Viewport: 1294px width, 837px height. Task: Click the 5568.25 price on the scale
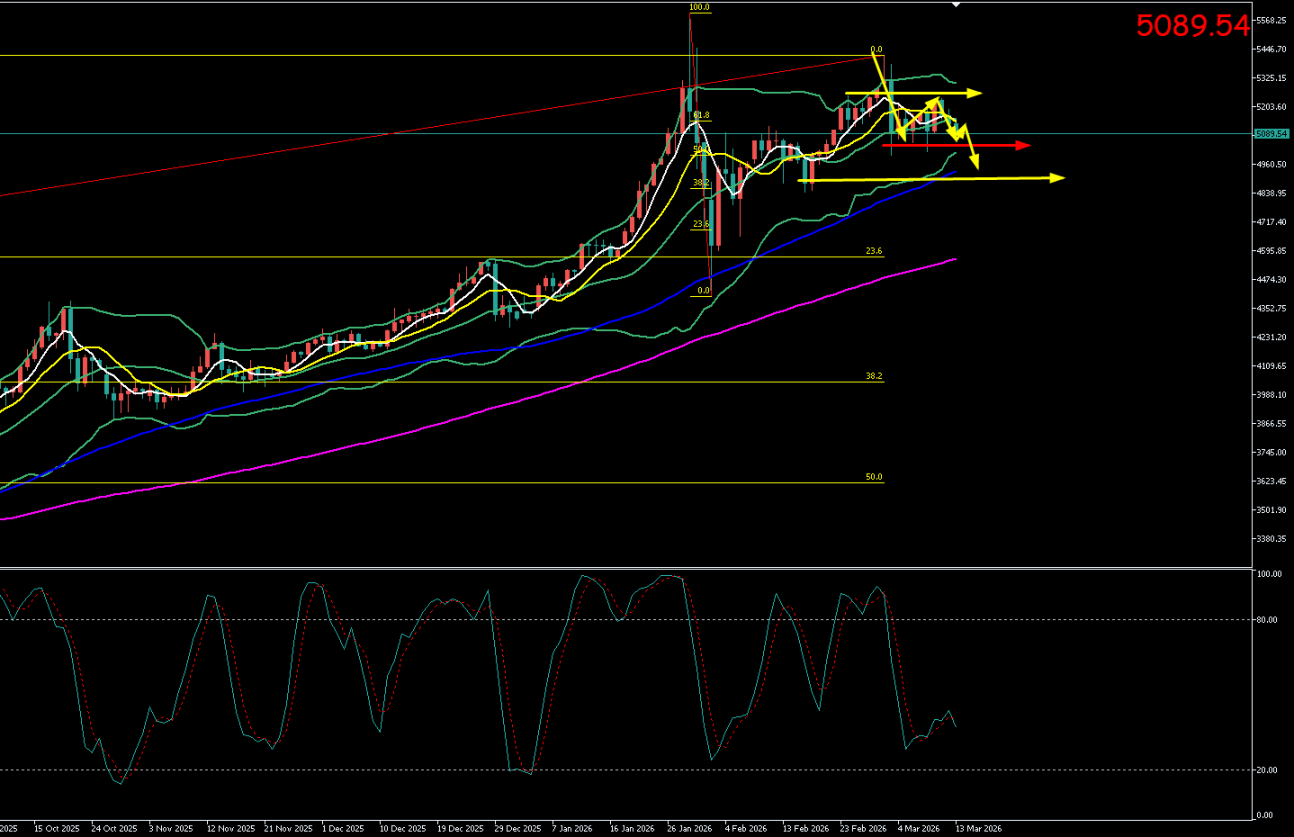(x=1272, y=20)
